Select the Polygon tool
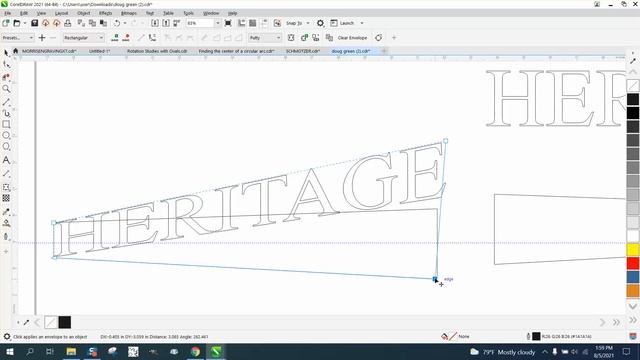 6,147
